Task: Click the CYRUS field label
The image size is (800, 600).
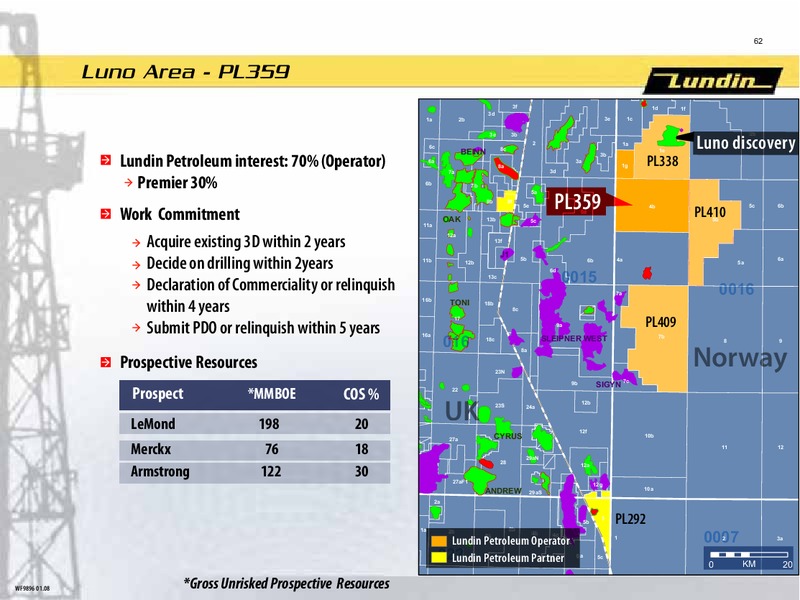Action: coord(508,436)
